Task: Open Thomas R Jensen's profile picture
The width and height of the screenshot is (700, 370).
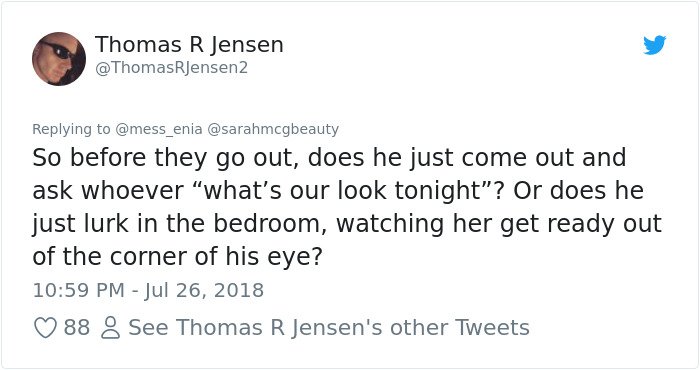Action: [x=59, y=58]
